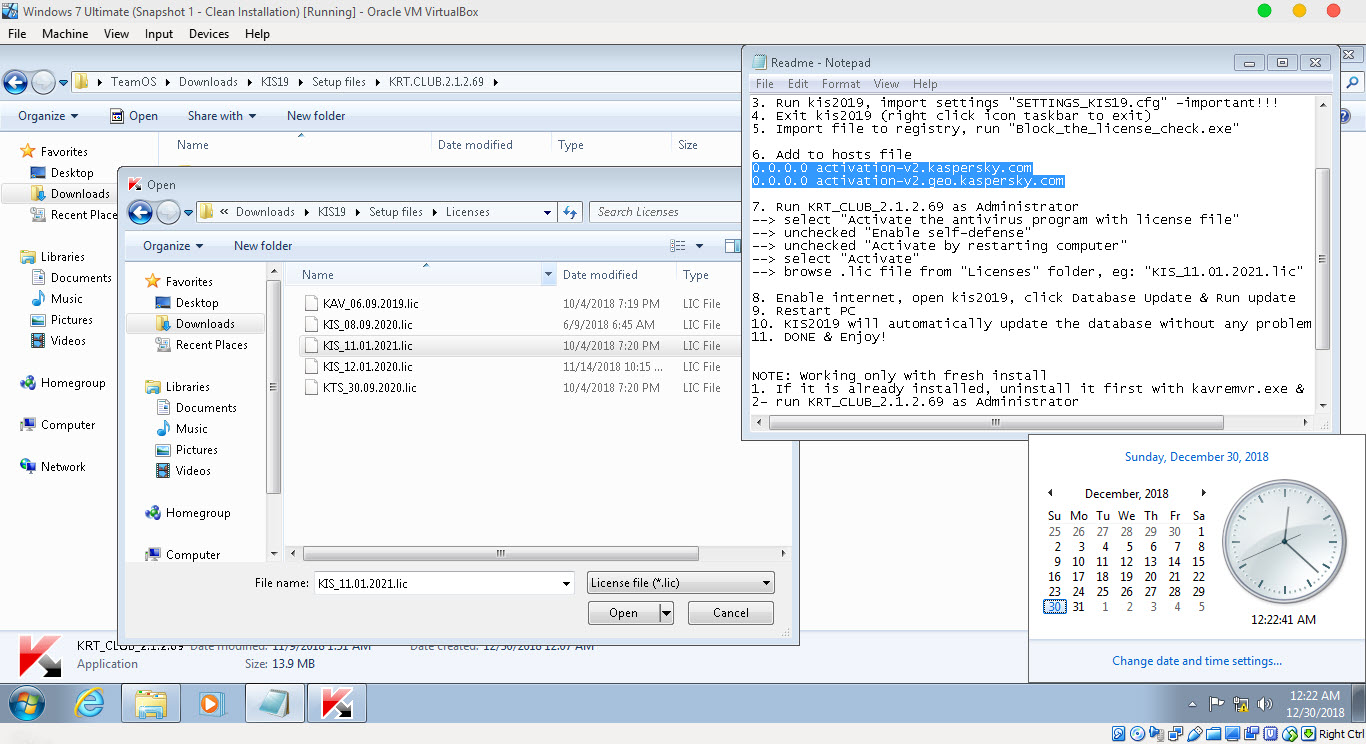The width and height of the screenshot is (1366, 744).
Task: Open Notepad Help menu
Action: [925, 84]
